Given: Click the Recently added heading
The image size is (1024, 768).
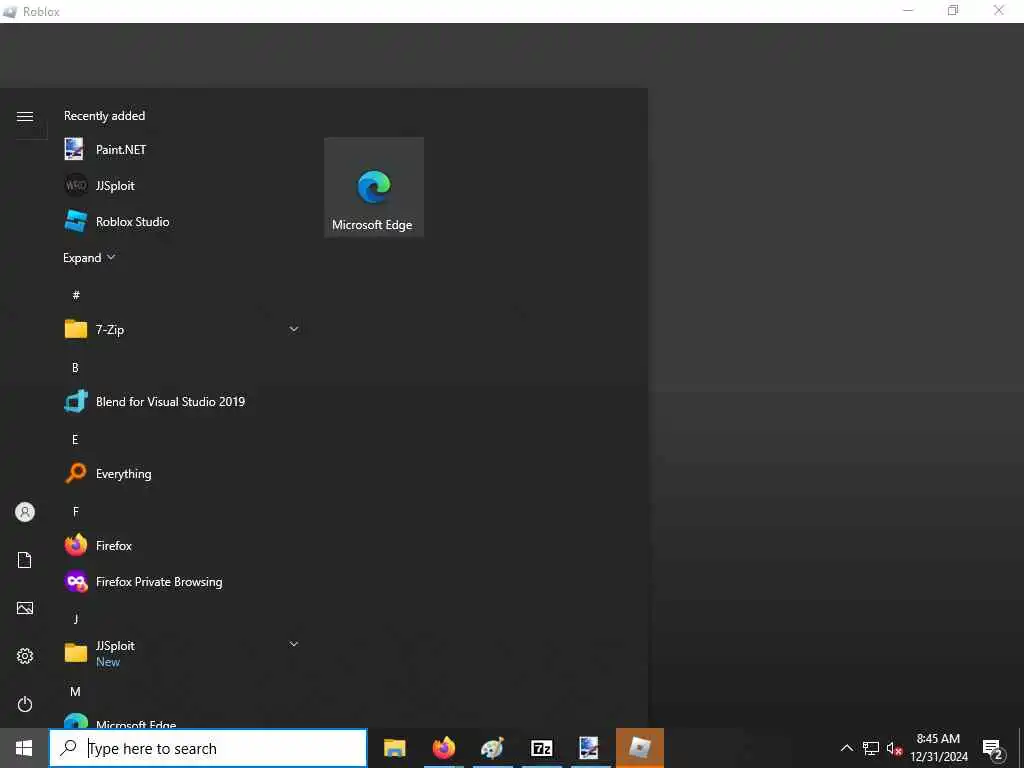Looking at the screenshot, I should pos(104,116).
